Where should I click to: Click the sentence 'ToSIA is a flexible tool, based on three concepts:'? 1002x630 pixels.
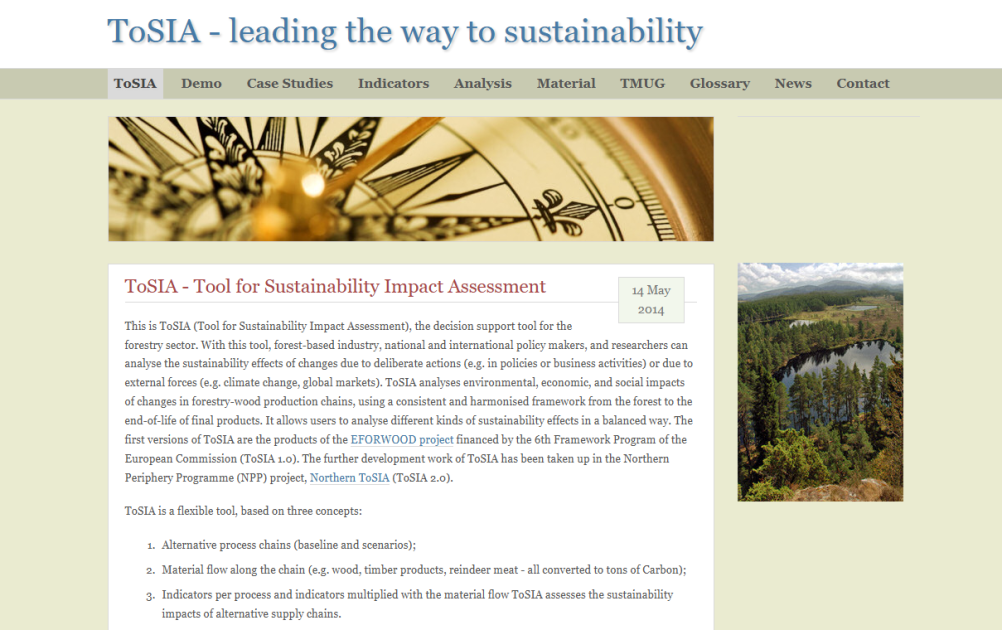(243, 511)
